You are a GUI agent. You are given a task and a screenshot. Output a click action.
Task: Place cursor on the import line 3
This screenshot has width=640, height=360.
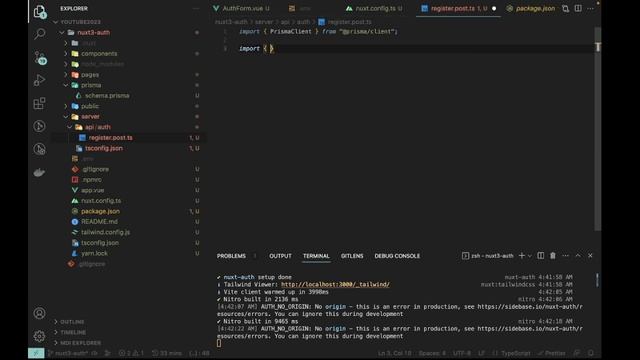[x=256, y=49]
